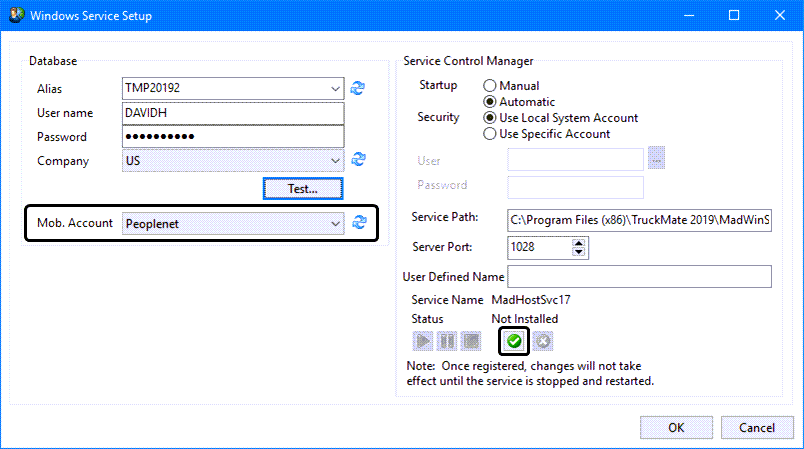Focus the database Password field

pyautogui.click(x=233, y=137)
